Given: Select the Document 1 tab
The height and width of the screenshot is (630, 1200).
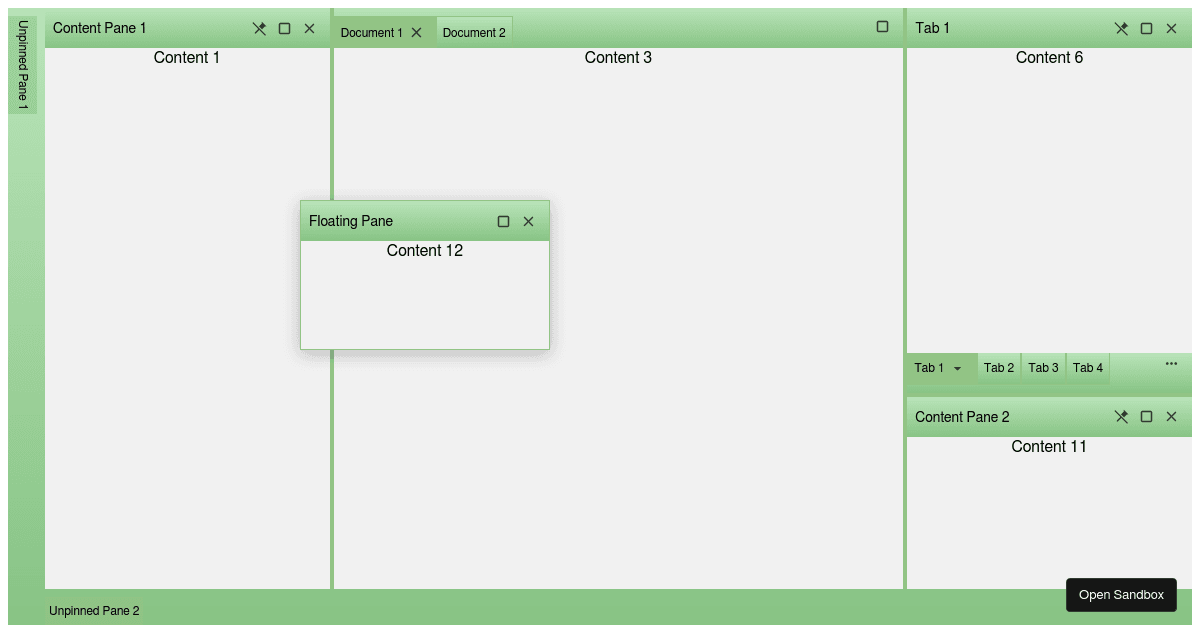Looking at the screenshot, I should tap(370, 32).
